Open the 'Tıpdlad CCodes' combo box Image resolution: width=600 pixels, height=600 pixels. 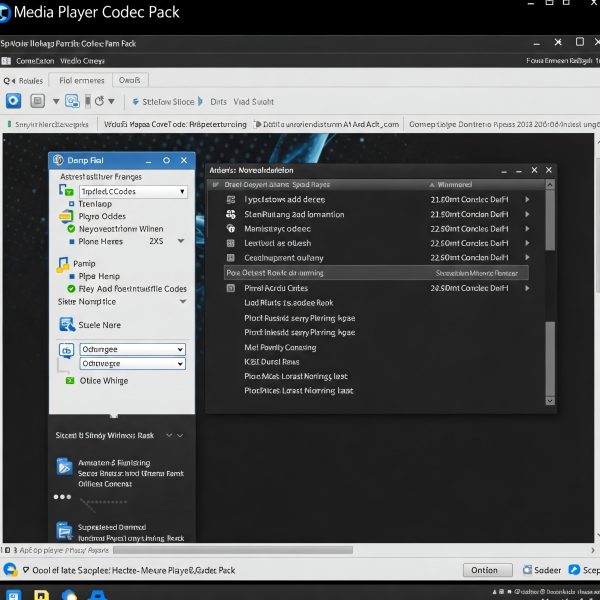133,191
